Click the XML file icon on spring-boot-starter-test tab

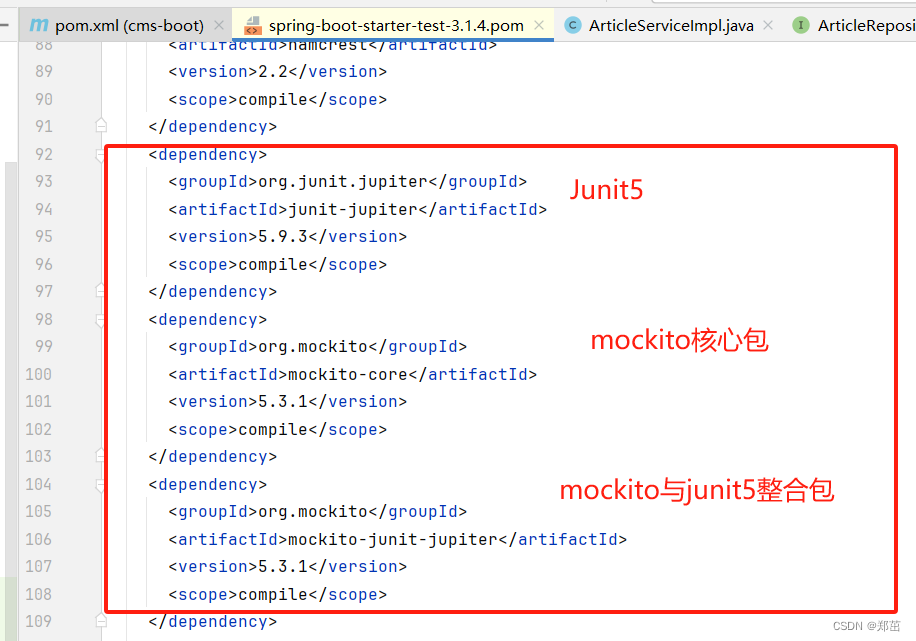[253, 25]
